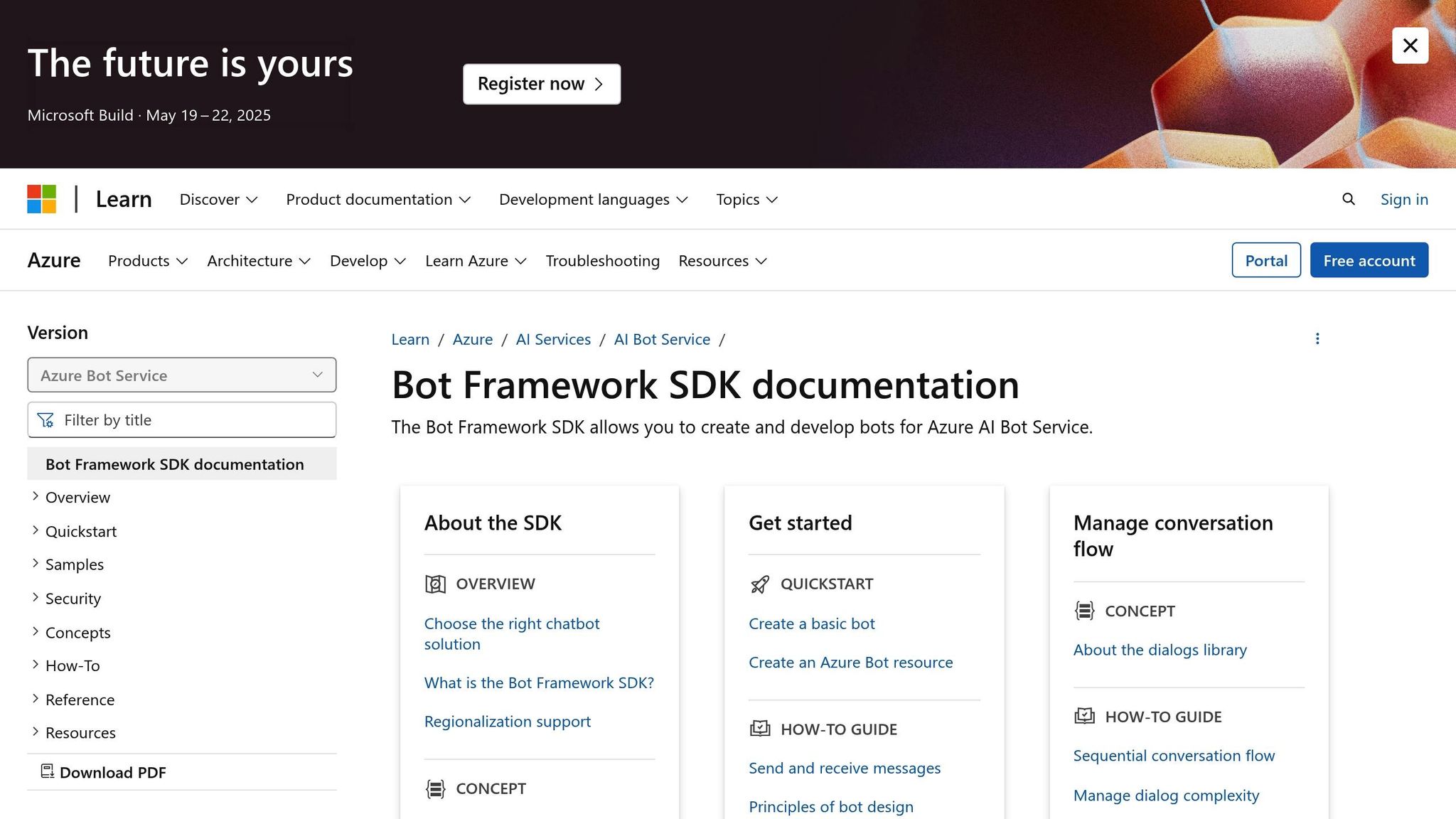Open the Topics menu
Viewport: 1456px width, 819px height.
point(746,200)
